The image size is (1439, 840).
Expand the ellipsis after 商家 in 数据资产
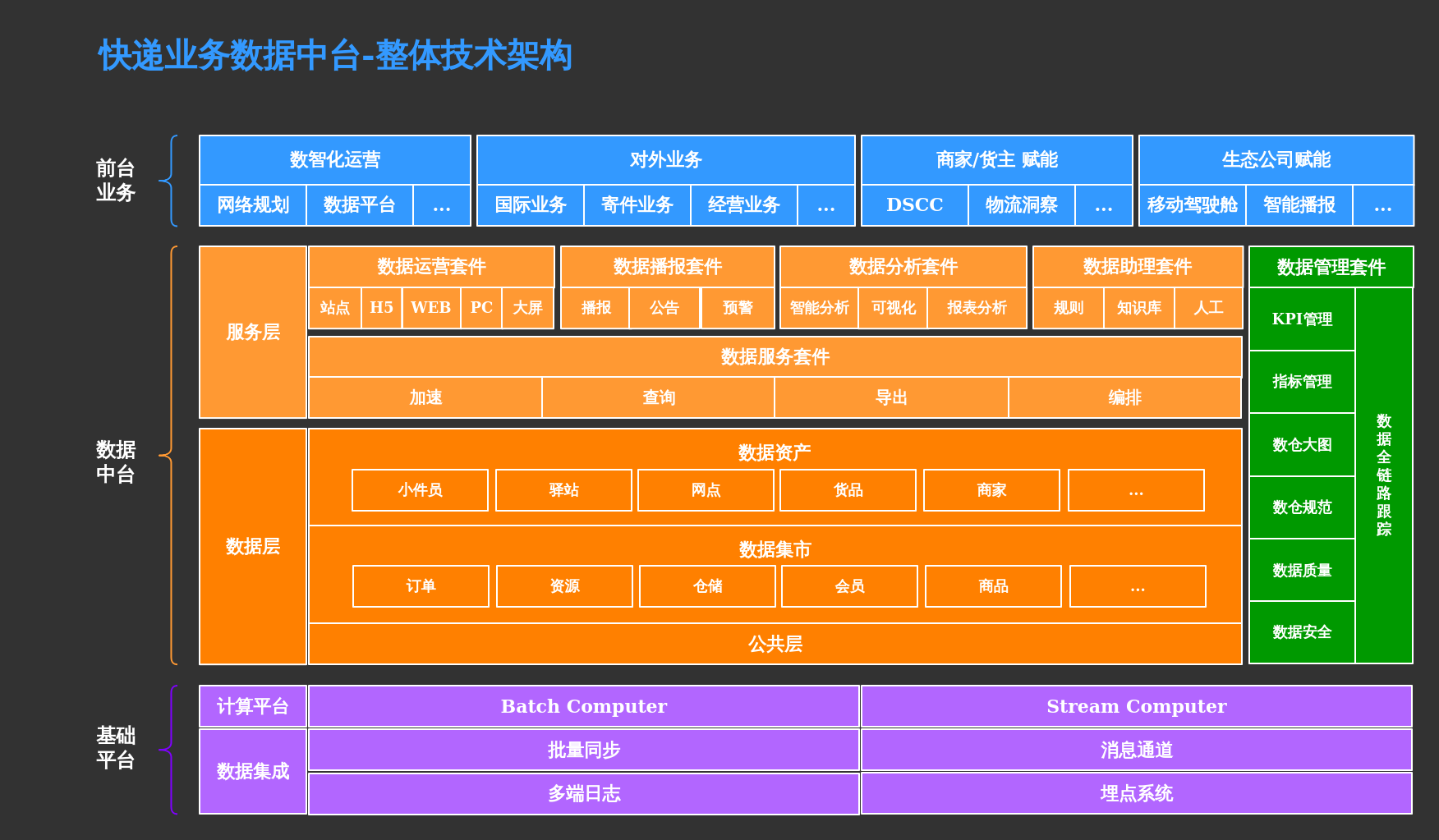click(1136, 490)
